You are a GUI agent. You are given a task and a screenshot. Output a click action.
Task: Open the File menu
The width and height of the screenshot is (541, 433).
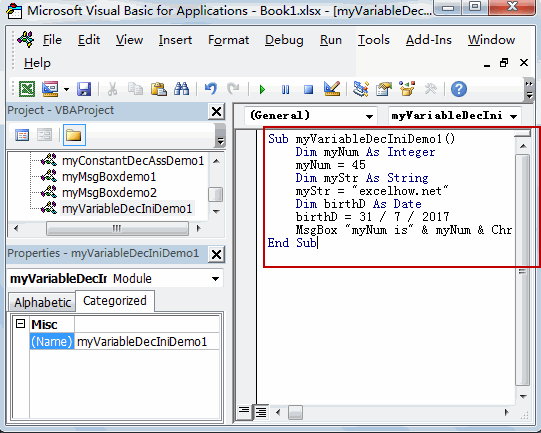point(52,40)
